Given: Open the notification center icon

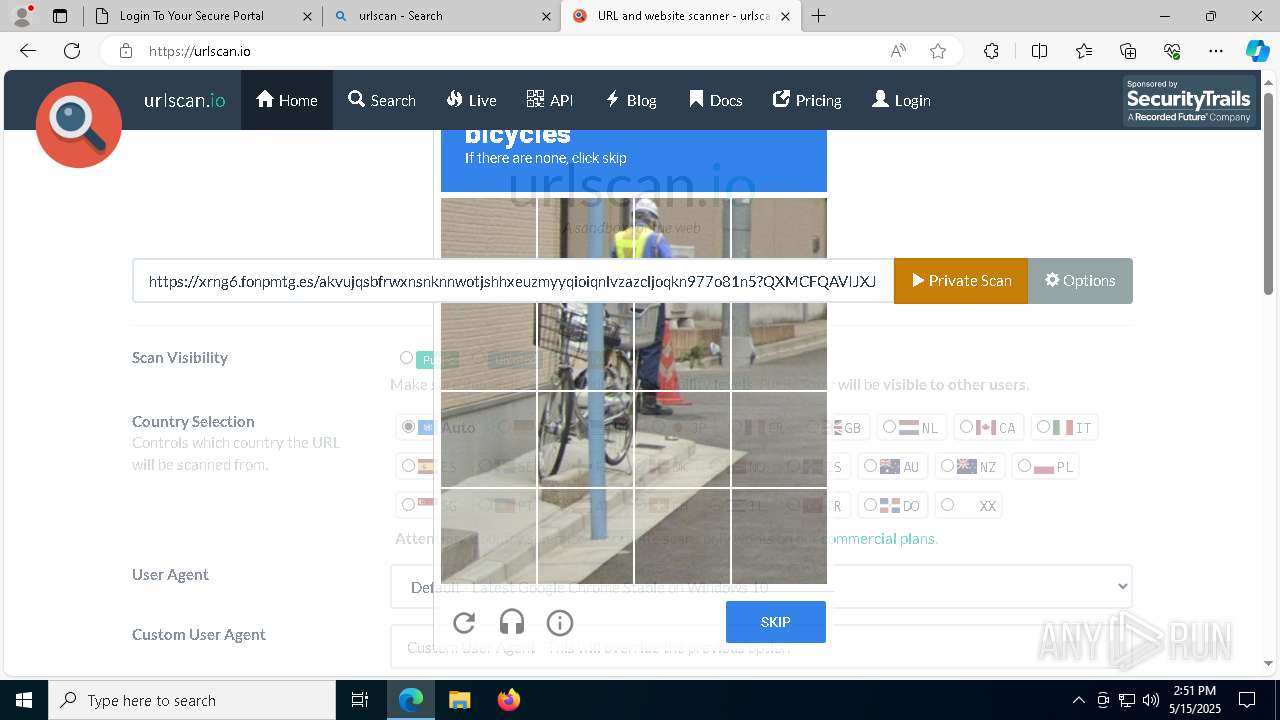Looking at the screenshot, I should point(1247,700).
